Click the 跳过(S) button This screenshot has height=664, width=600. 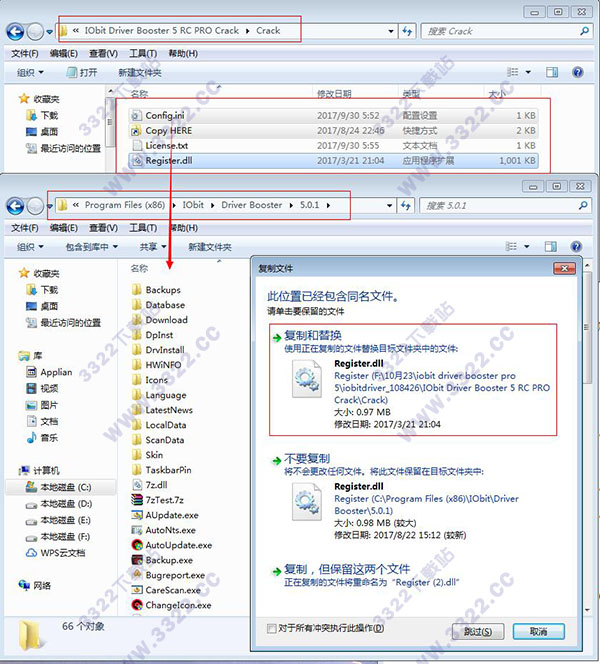(478, 631)
